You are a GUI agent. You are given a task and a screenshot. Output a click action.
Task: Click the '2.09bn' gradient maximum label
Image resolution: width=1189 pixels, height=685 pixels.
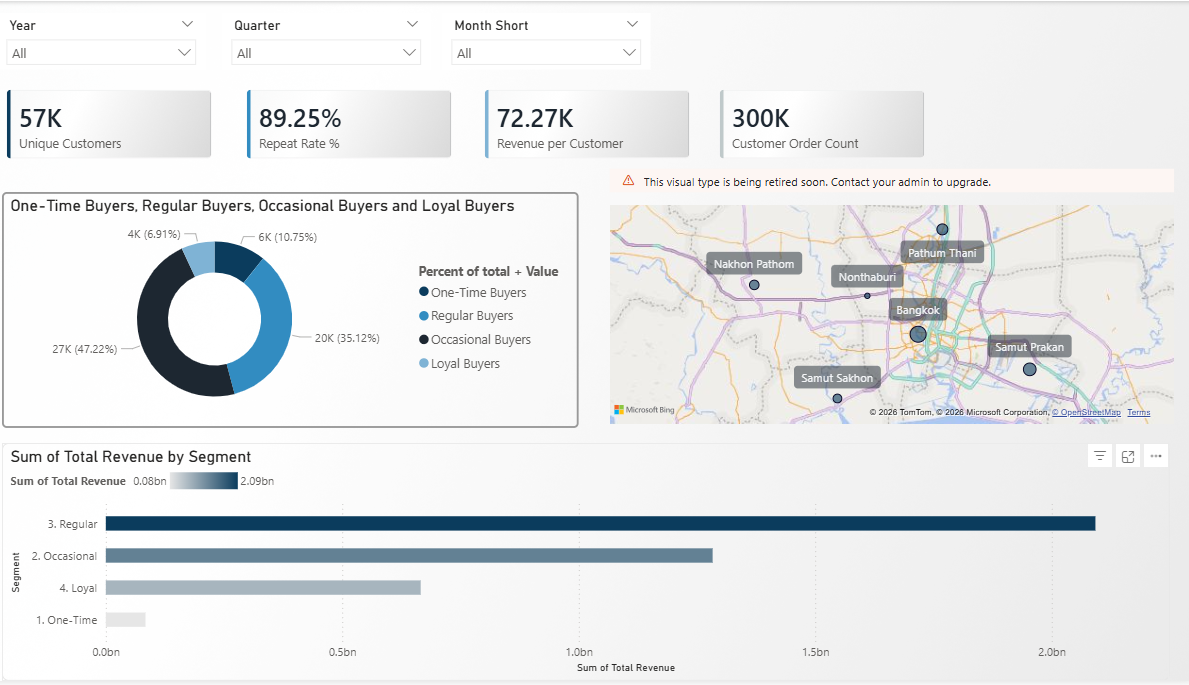click(x=257, y=480)
